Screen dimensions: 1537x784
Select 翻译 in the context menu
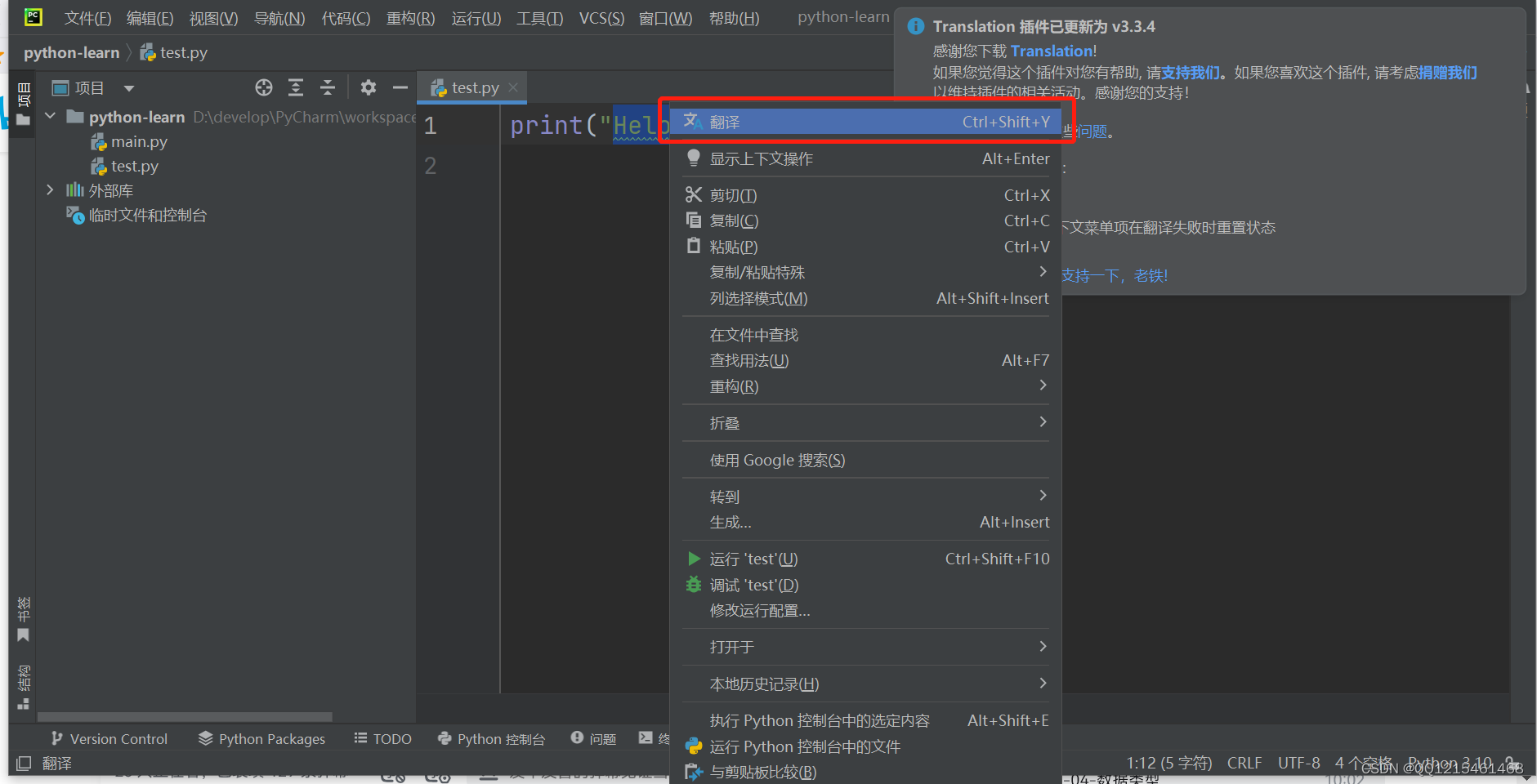(865, 121)
